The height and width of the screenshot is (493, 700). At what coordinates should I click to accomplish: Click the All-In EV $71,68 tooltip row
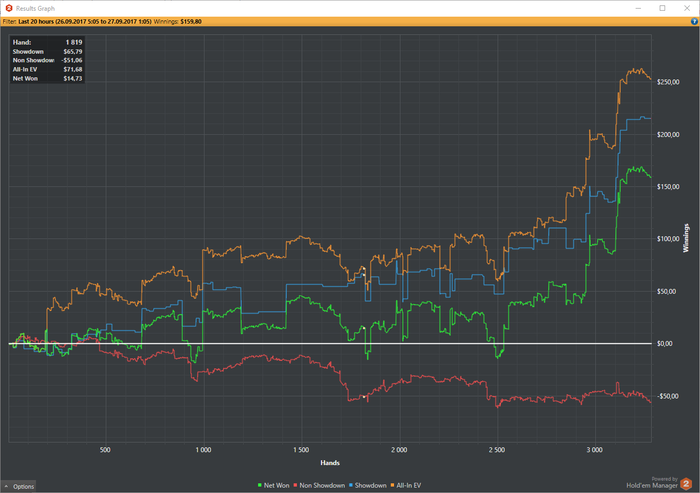click(x=47, y=69)
